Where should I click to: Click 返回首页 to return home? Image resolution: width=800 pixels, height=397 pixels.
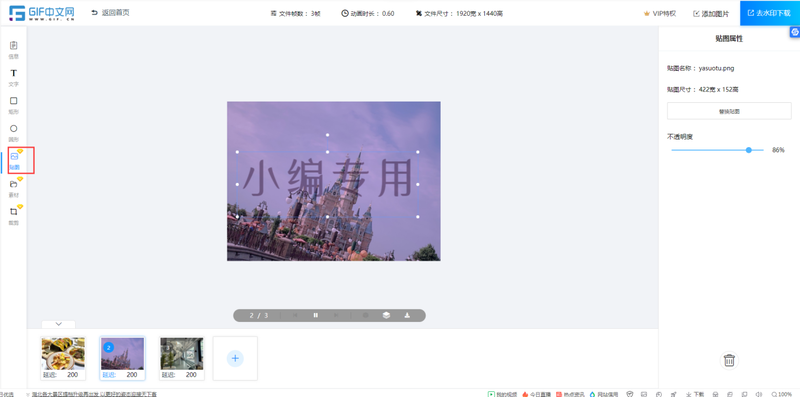coord(110,13)
